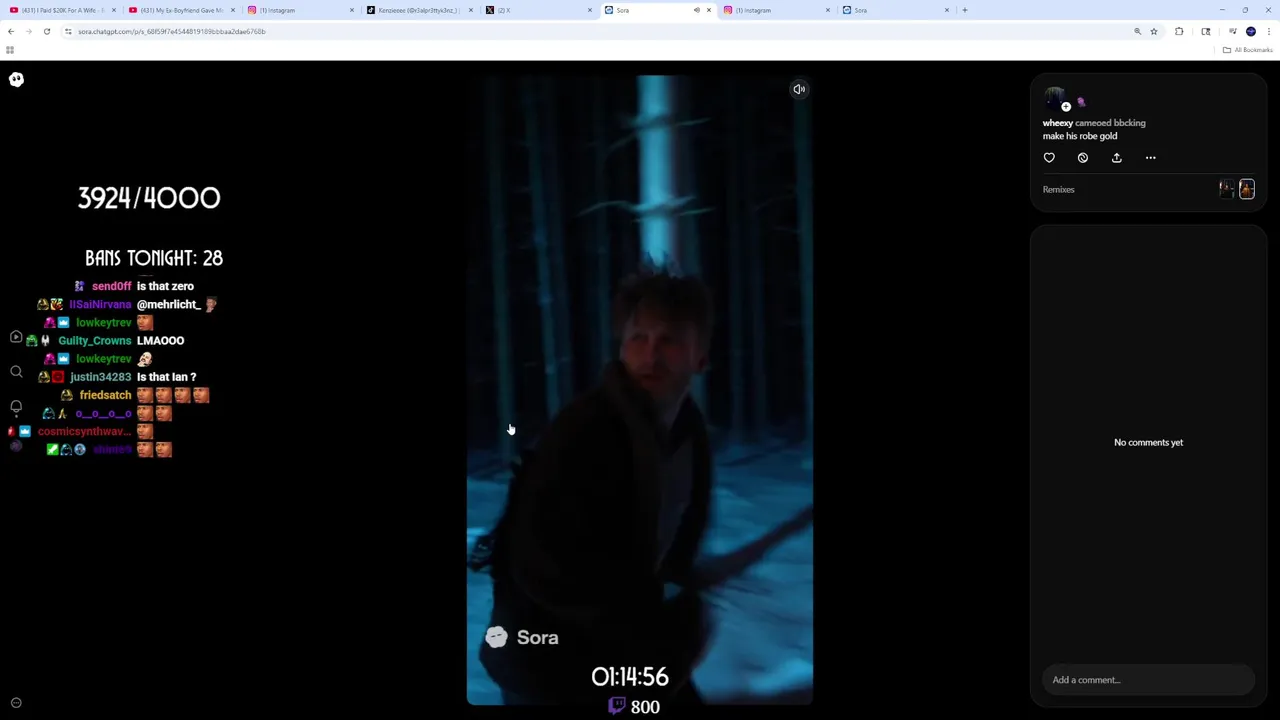This screenshot has width=1280, height=720.
Task: Click the share upload icon
Action: (x=1117, y=158)
